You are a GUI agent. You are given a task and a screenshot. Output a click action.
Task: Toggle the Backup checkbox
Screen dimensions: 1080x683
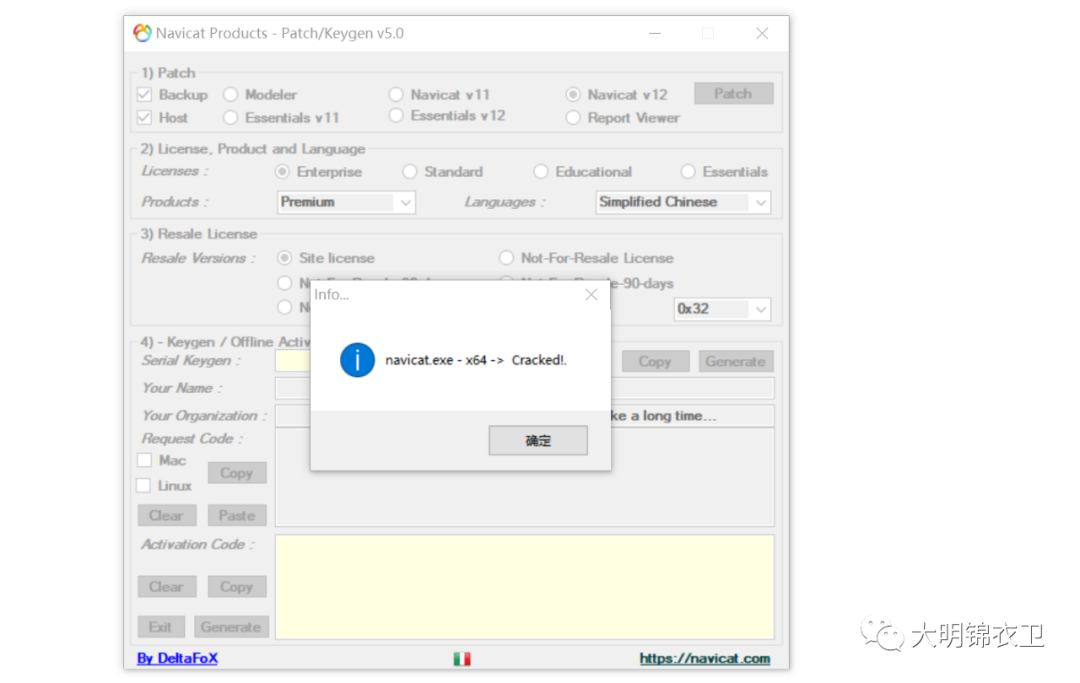(144, 94)
